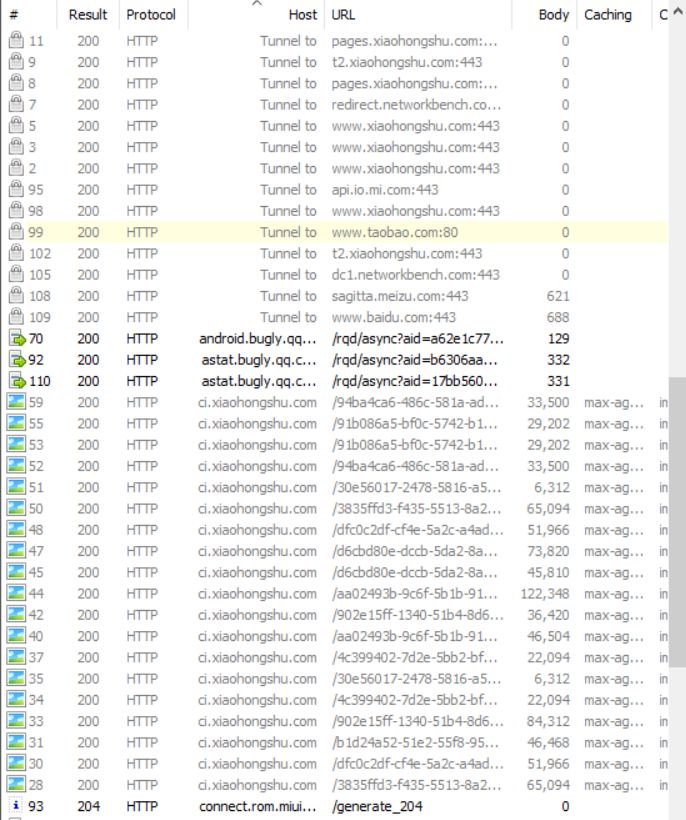Select the lock icon of session 8
686x820 pixels.
(x=16, y=83)
